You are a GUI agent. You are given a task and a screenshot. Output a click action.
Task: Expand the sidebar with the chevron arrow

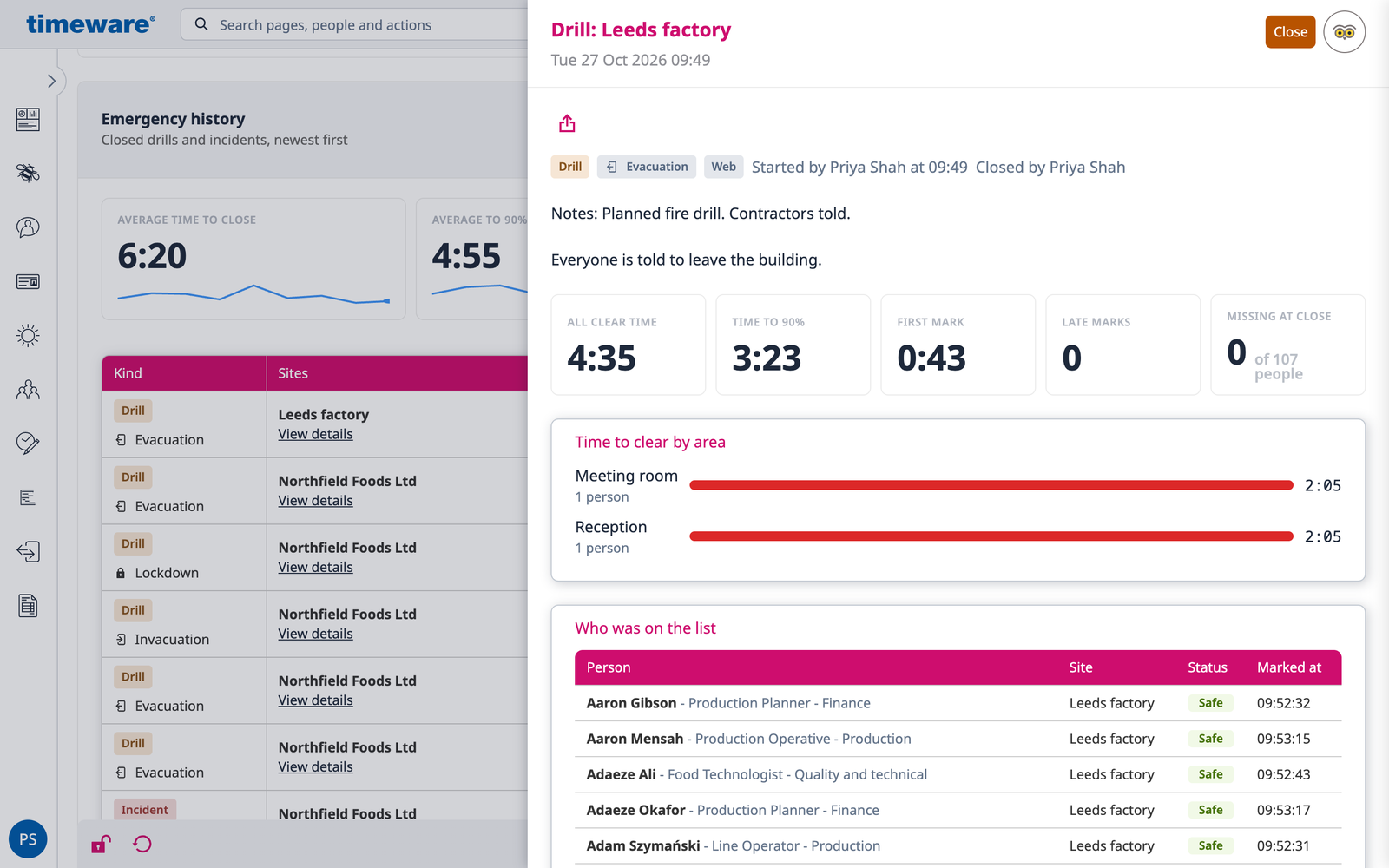pos(51,81)
